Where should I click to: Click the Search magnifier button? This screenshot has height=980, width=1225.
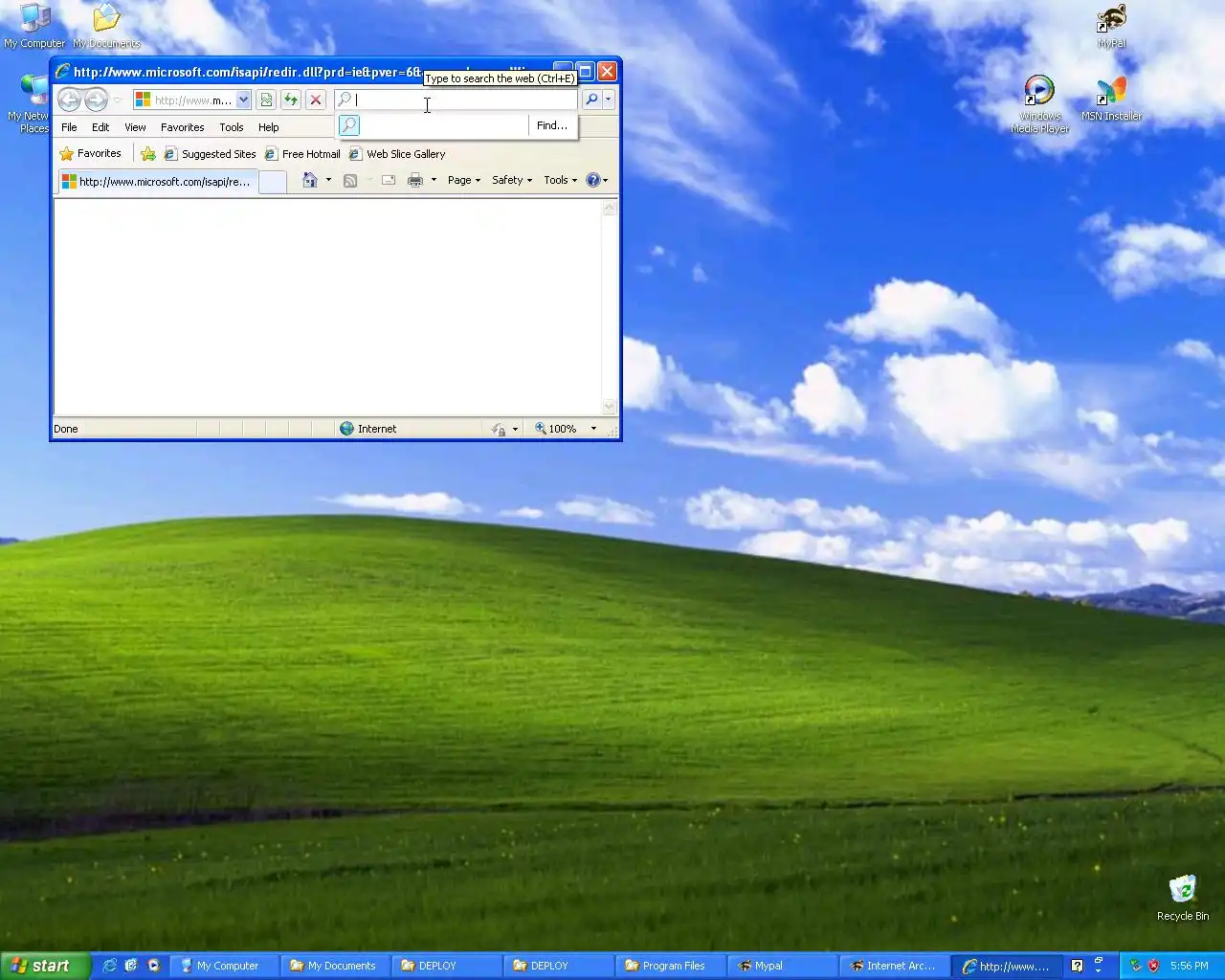(x=591, y=100)
